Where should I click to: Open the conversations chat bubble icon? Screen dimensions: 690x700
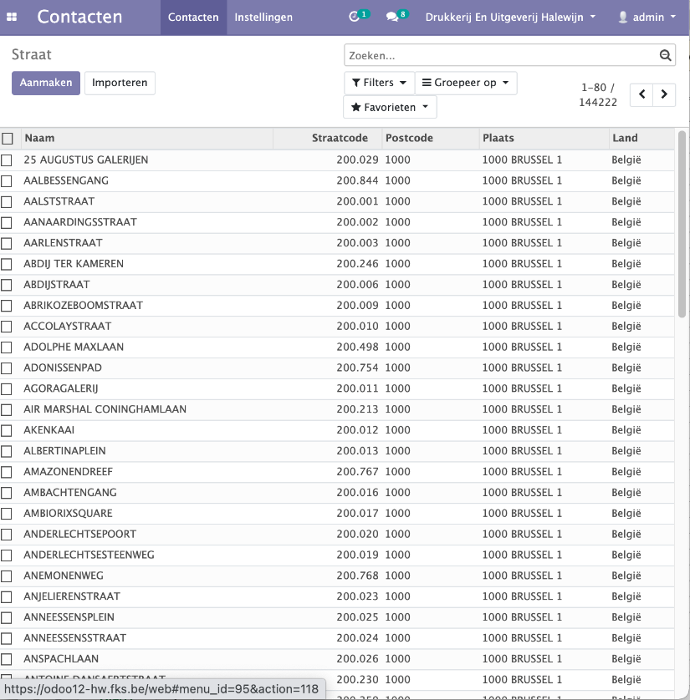392,17
